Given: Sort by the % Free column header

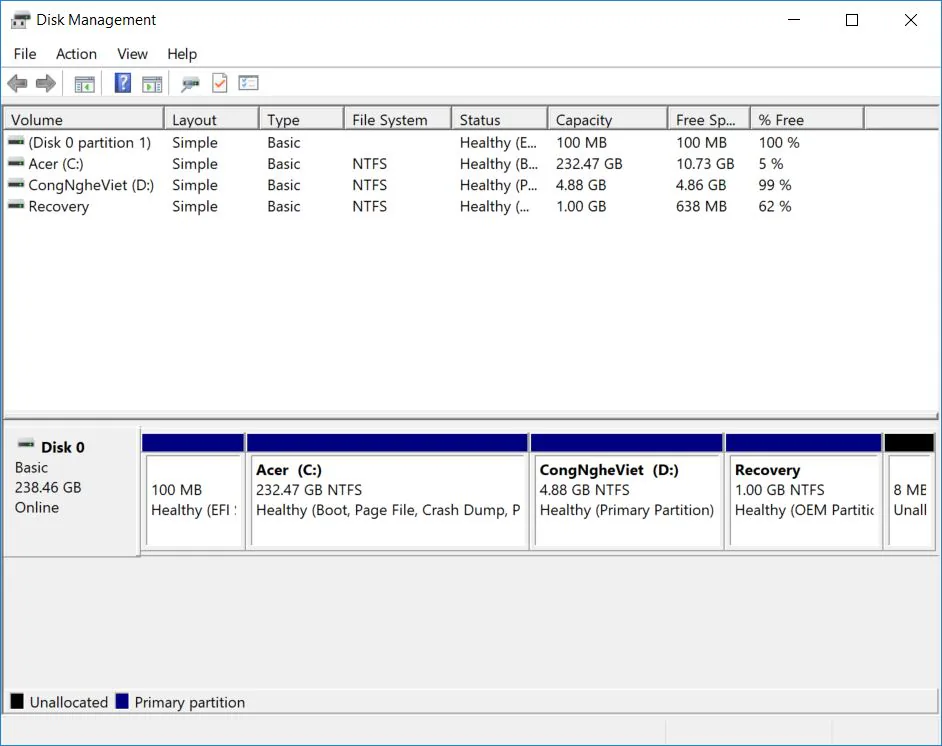Looking at the screenshot, I should tap(807, 120).
